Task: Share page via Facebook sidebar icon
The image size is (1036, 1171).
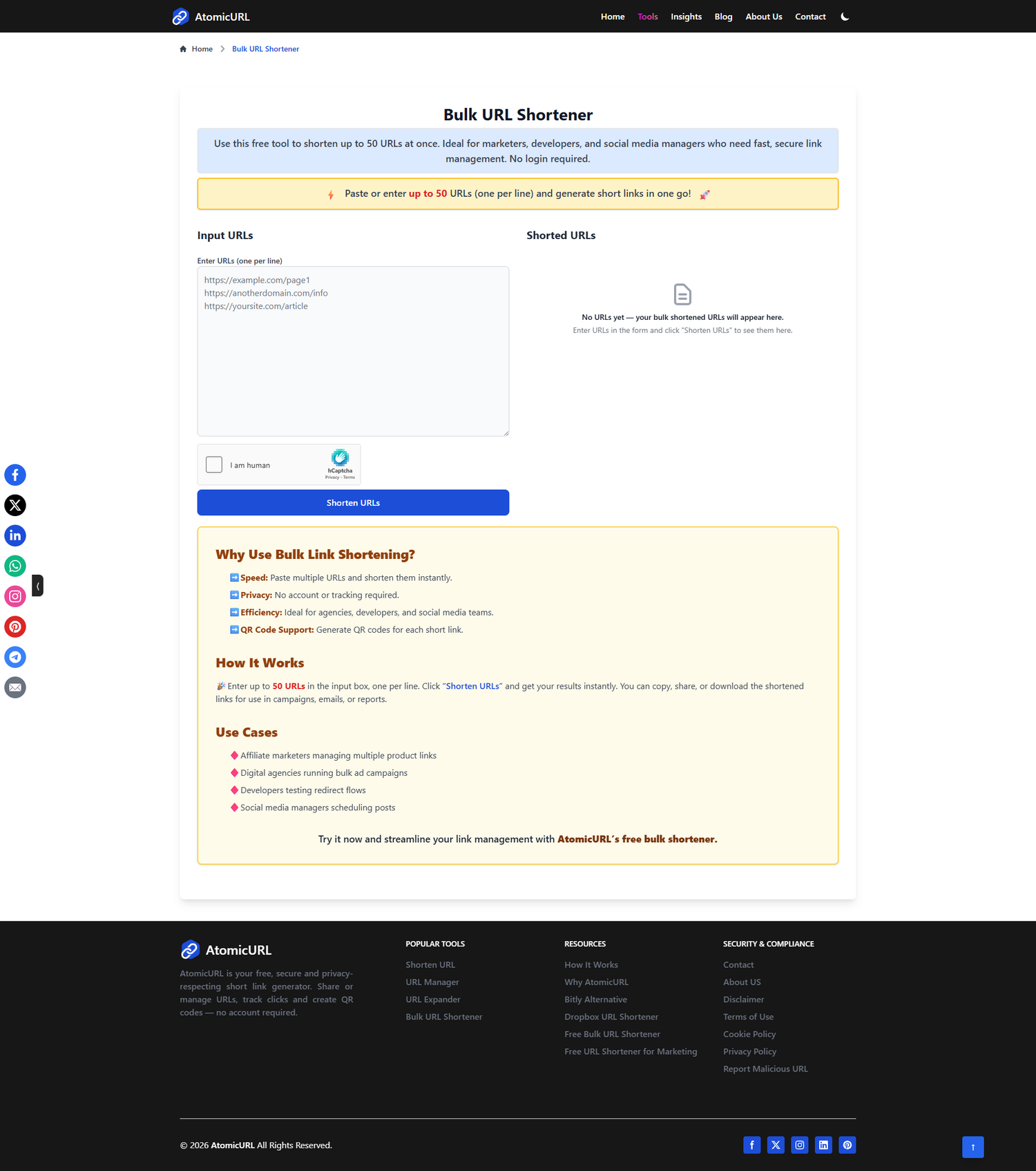Action: pyautogui.click(x=15, y=475)
